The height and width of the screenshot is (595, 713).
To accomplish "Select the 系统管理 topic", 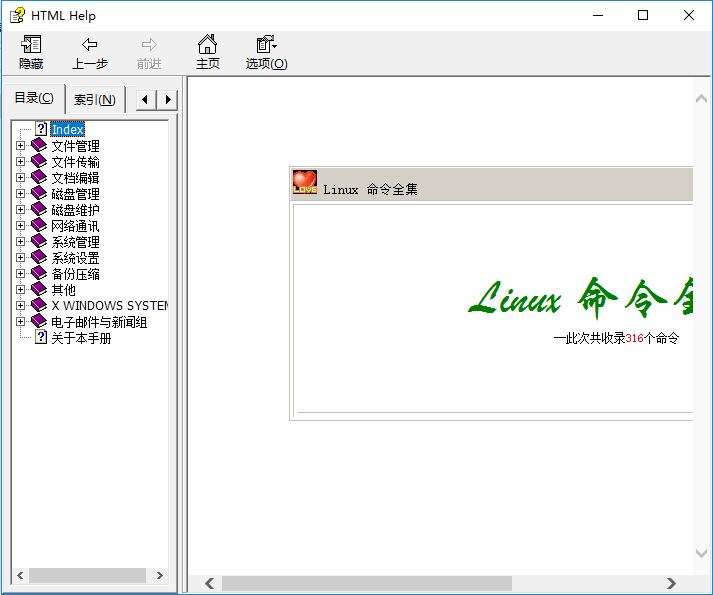I will pos(75,242).
